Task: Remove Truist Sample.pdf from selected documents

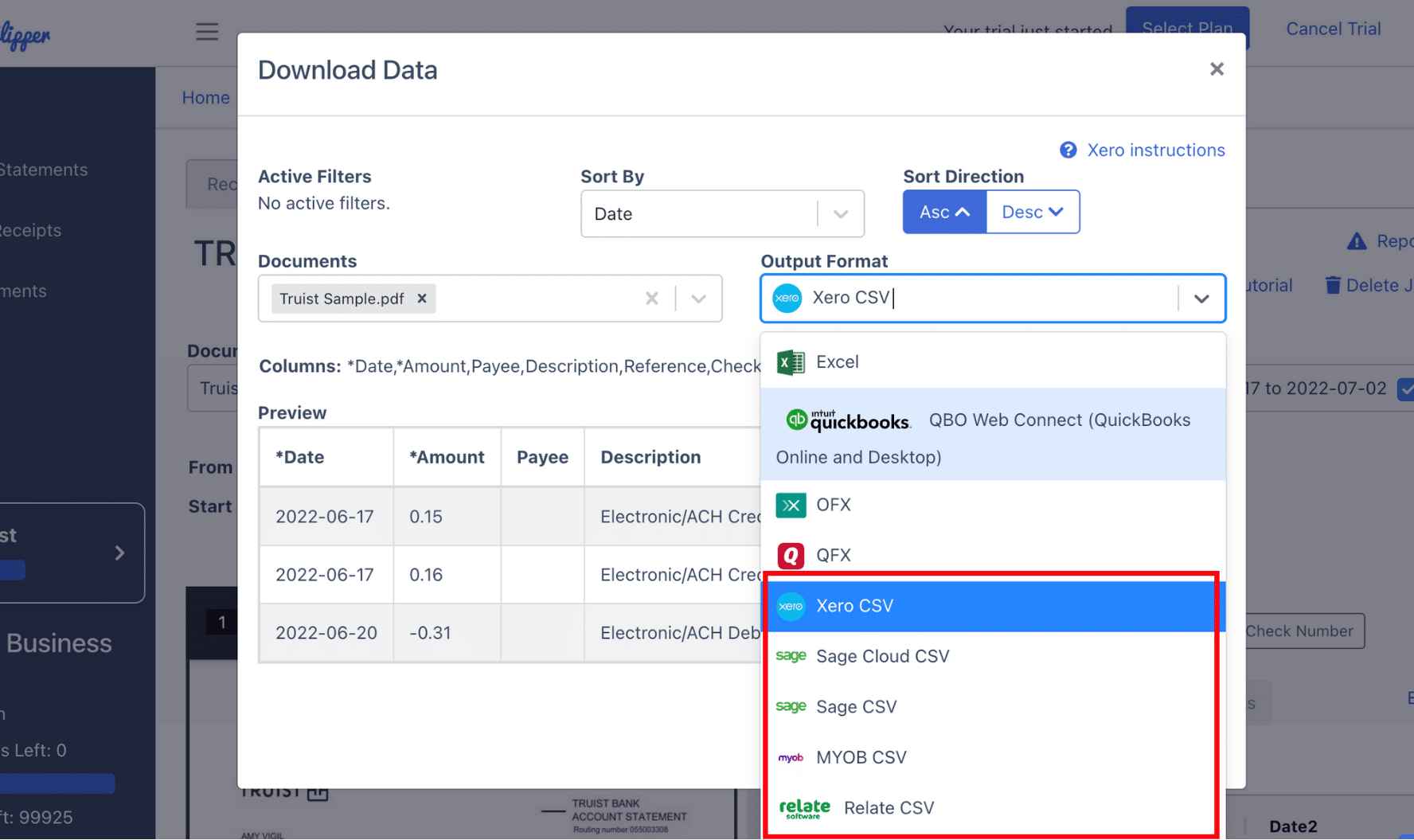Action: pos(421,299)
